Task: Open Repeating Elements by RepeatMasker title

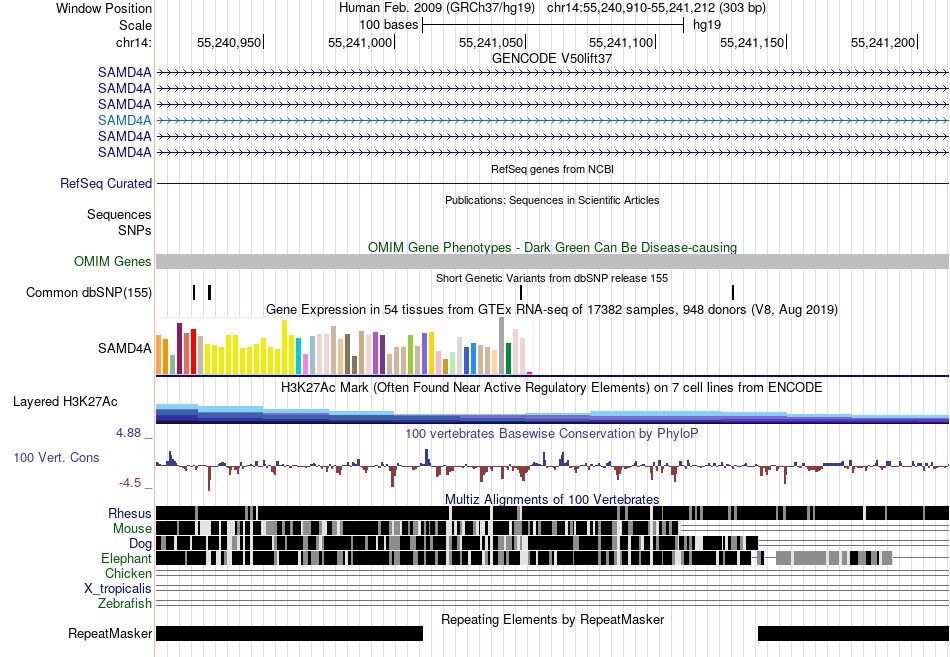Action: (x=552, y=619)
